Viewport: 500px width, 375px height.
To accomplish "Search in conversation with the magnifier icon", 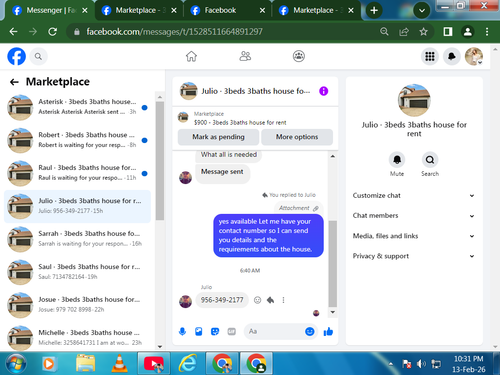I will pos(430,160).
